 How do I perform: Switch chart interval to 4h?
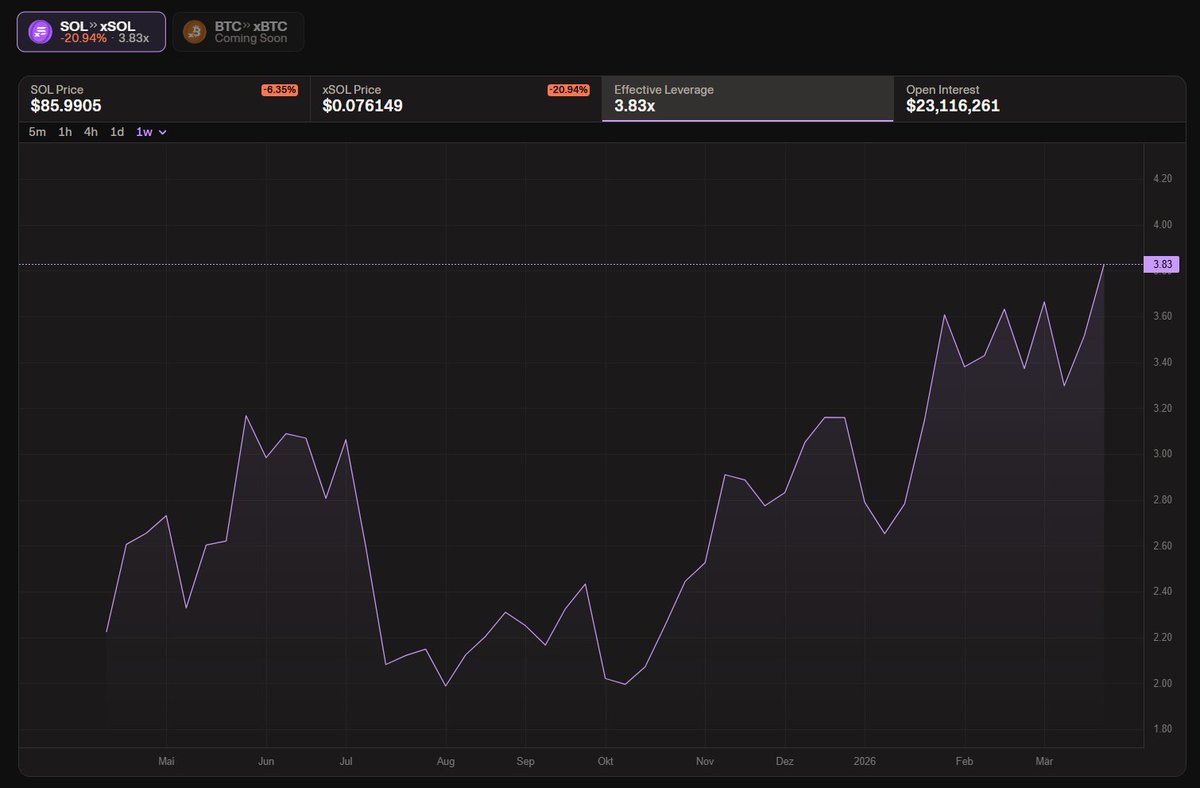pyautogui.click(x=91, y=132)
